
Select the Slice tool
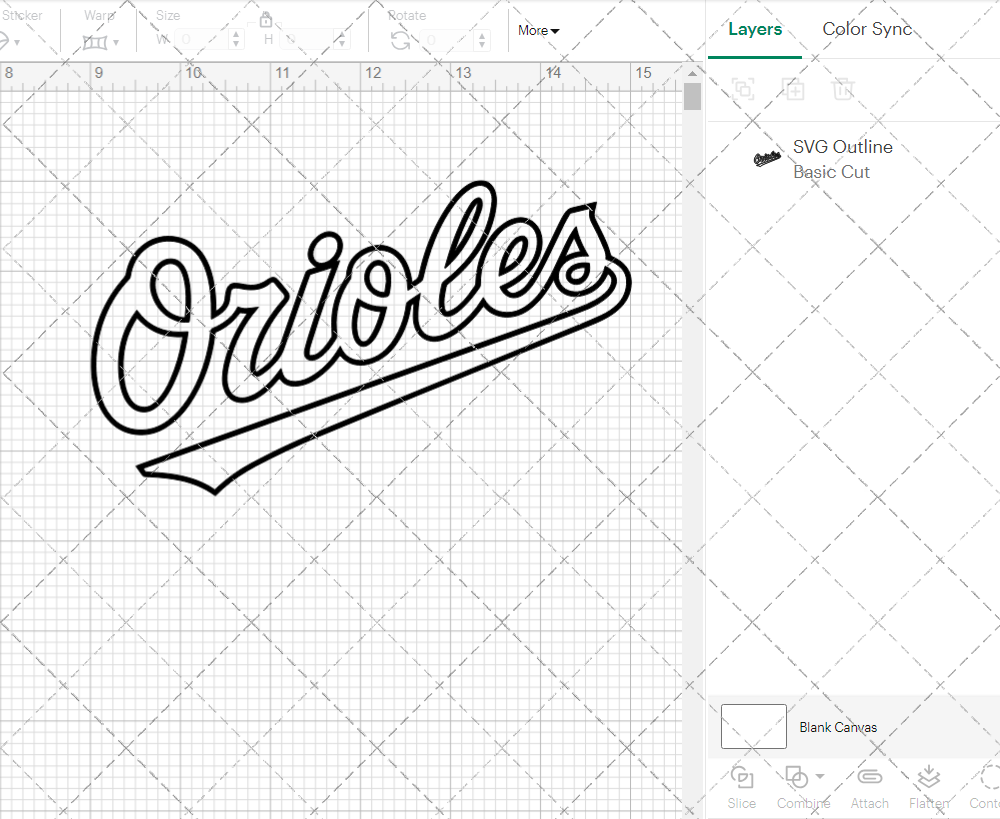[741, 787]
